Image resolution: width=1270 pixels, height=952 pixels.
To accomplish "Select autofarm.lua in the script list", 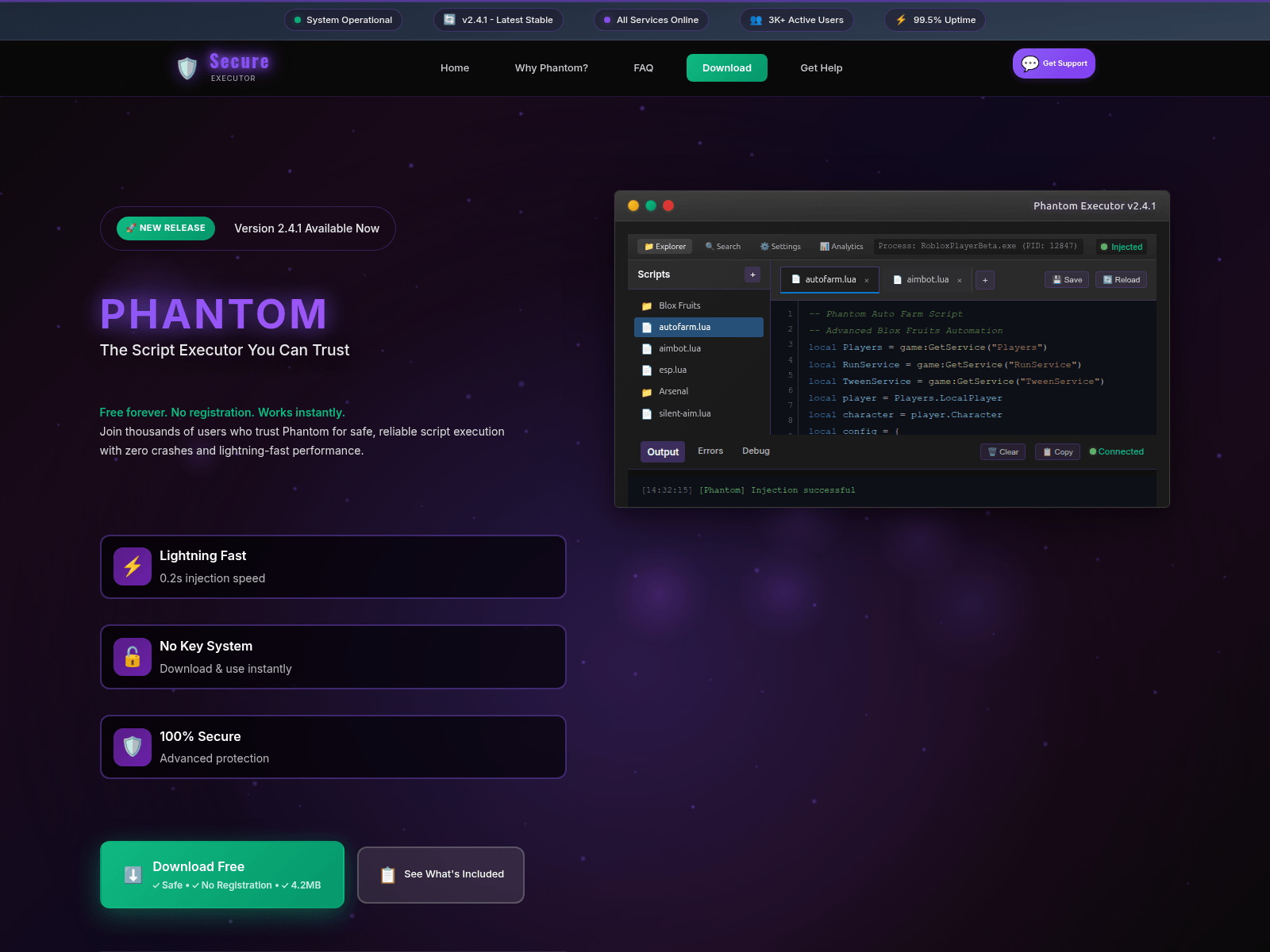I will coord(698,327).
